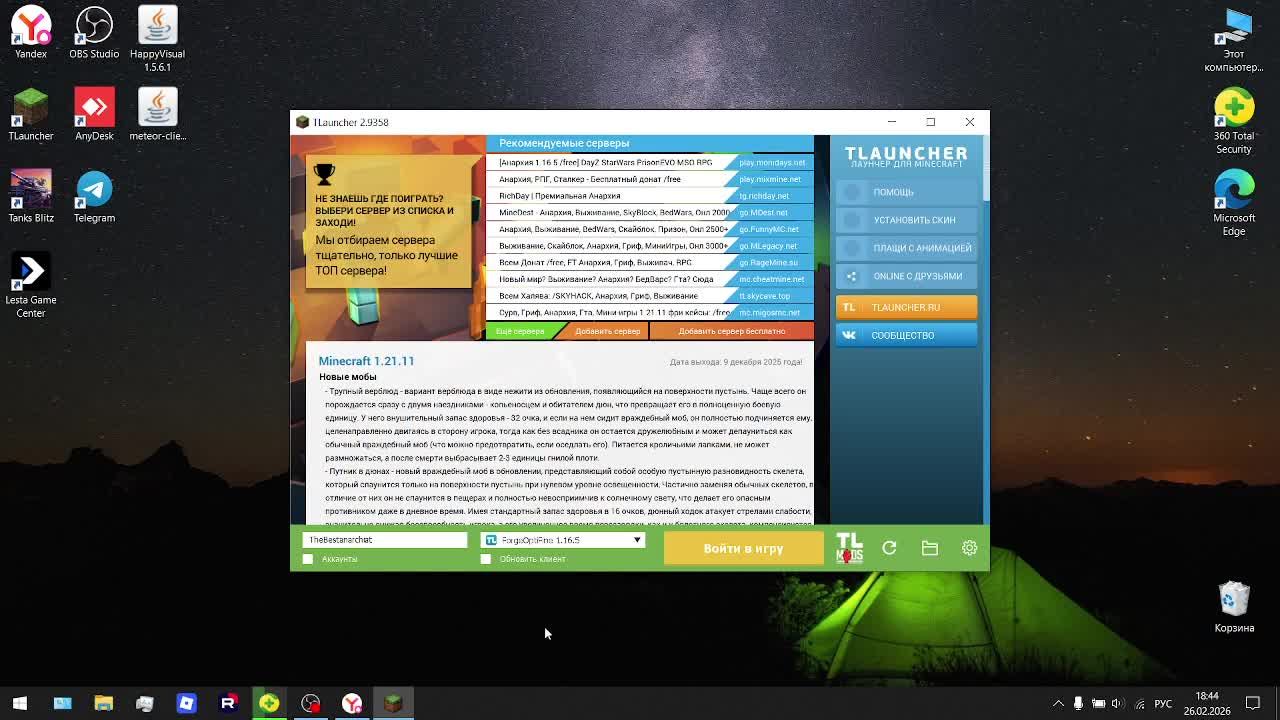Open the TLAUNCHER.RU orange button
Screen dimensions: 1280x720
906,307
